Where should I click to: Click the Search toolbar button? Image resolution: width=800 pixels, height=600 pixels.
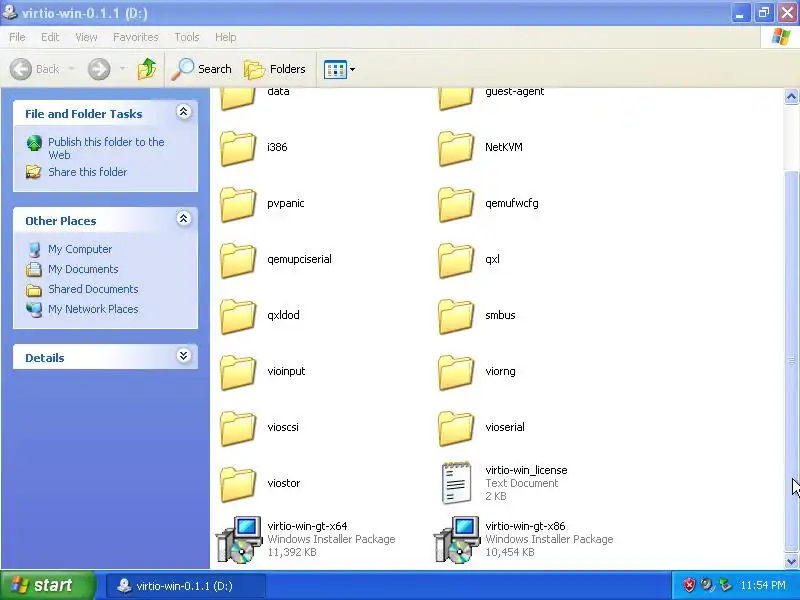click(x=202, y=69)
